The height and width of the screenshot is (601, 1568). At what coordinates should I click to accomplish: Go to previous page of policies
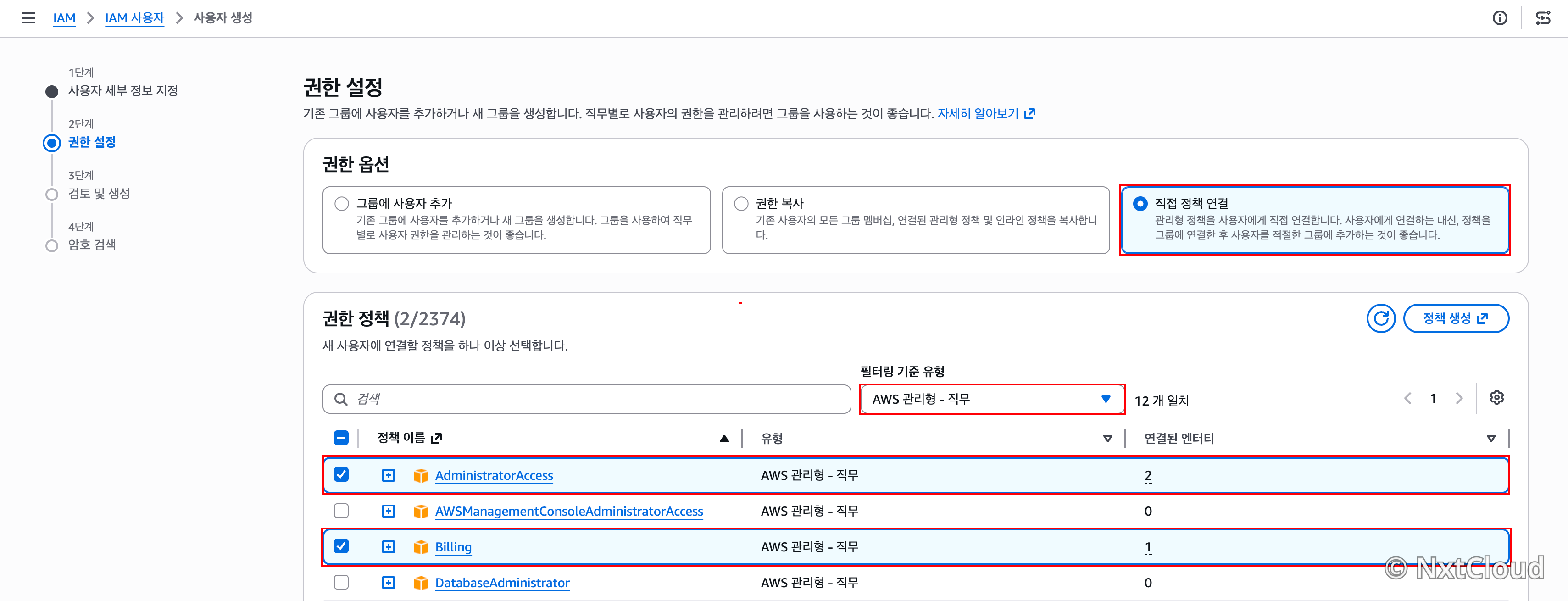coord(1407,398)
